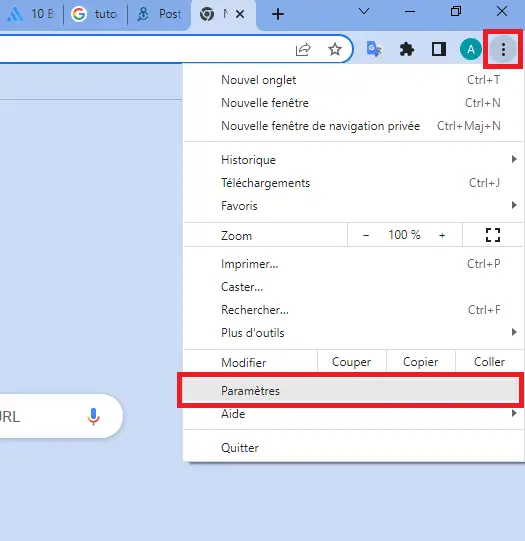Restore down the Chrome window
This screenshot has width=525, height=541.
(x=456, y=11)
